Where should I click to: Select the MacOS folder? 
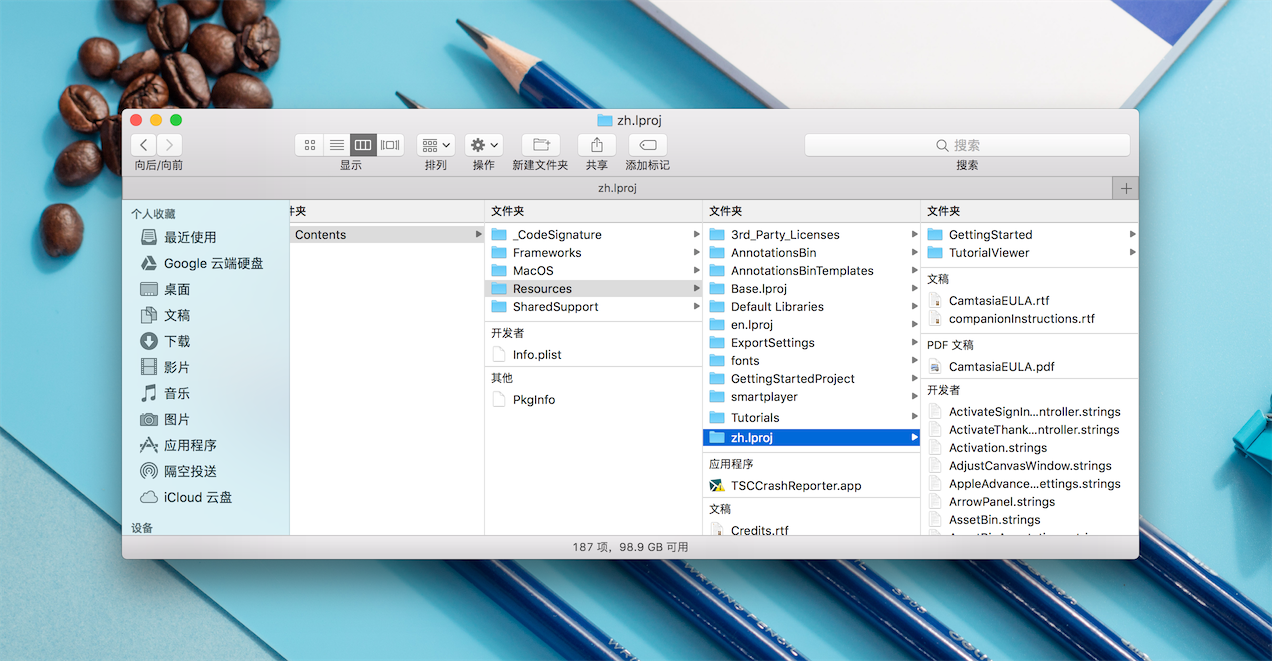[593, 271]
